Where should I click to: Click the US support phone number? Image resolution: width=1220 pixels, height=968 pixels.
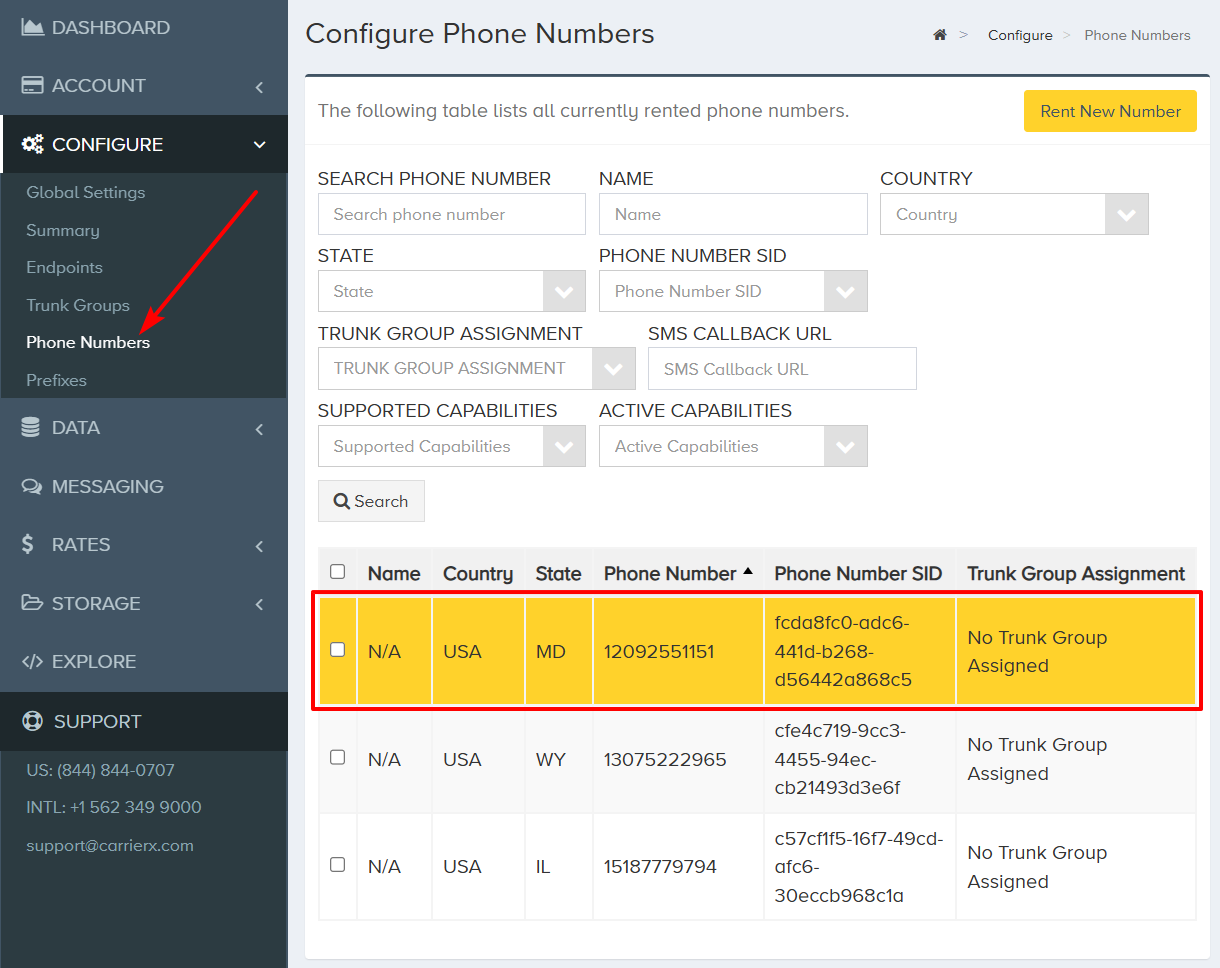pyautogui.click(x=101, y=770)
